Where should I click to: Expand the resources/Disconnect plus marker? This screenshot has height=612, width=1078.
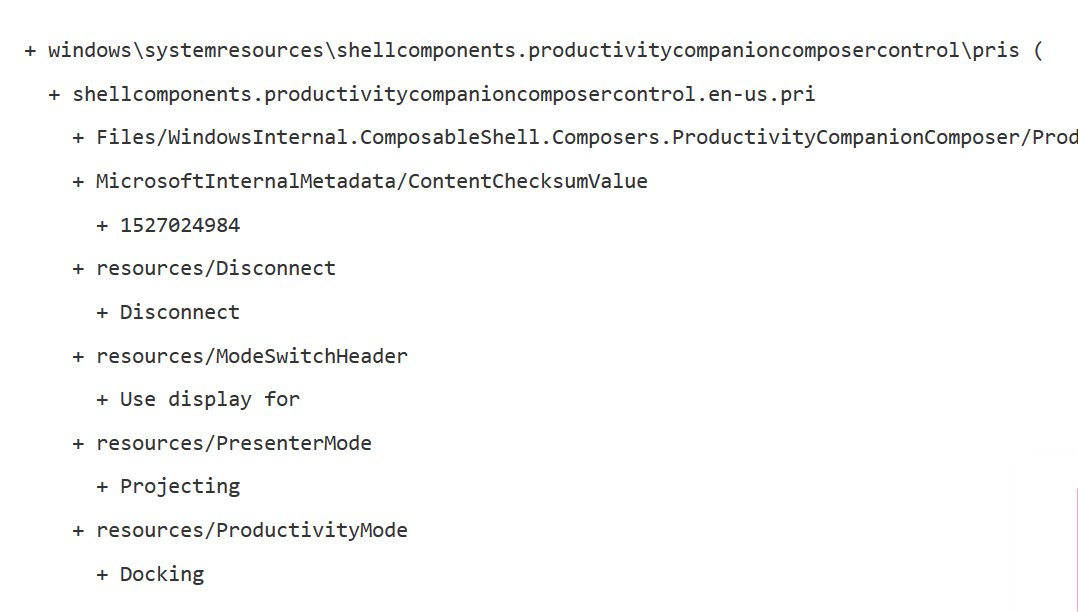(78, 268)
